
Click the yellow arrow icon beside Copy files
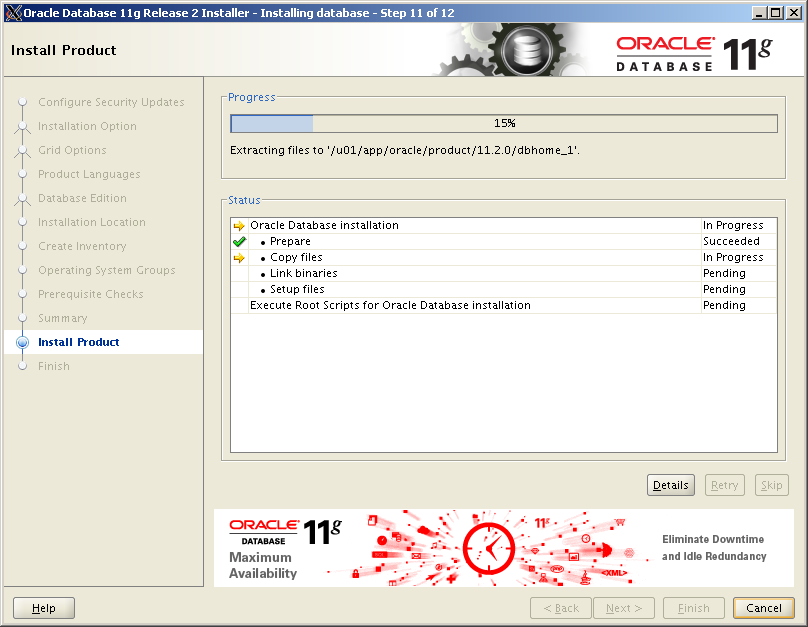pyautogui.click(x=240, y=257)
